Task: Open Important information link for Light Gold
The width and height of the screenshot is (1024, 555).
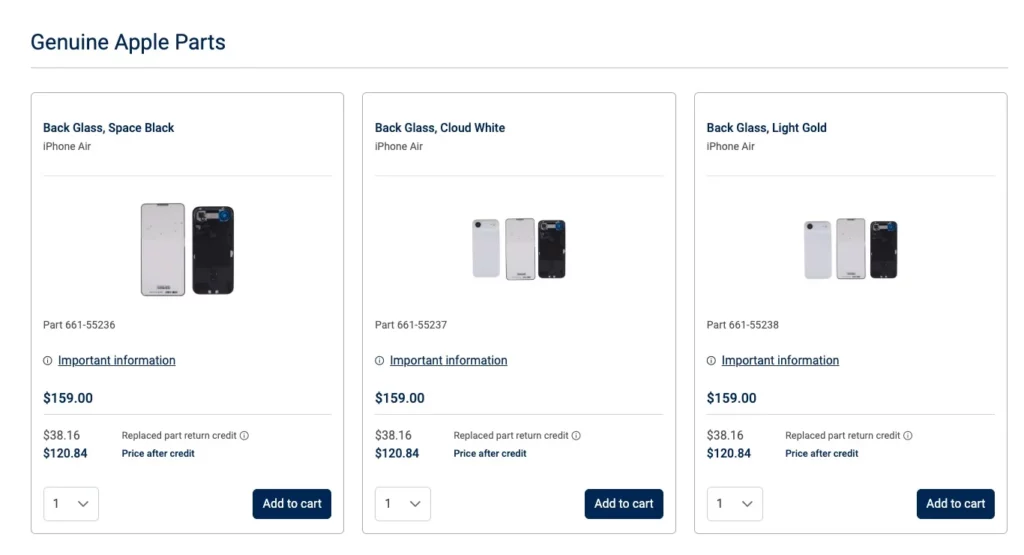Action: point(780,361)
